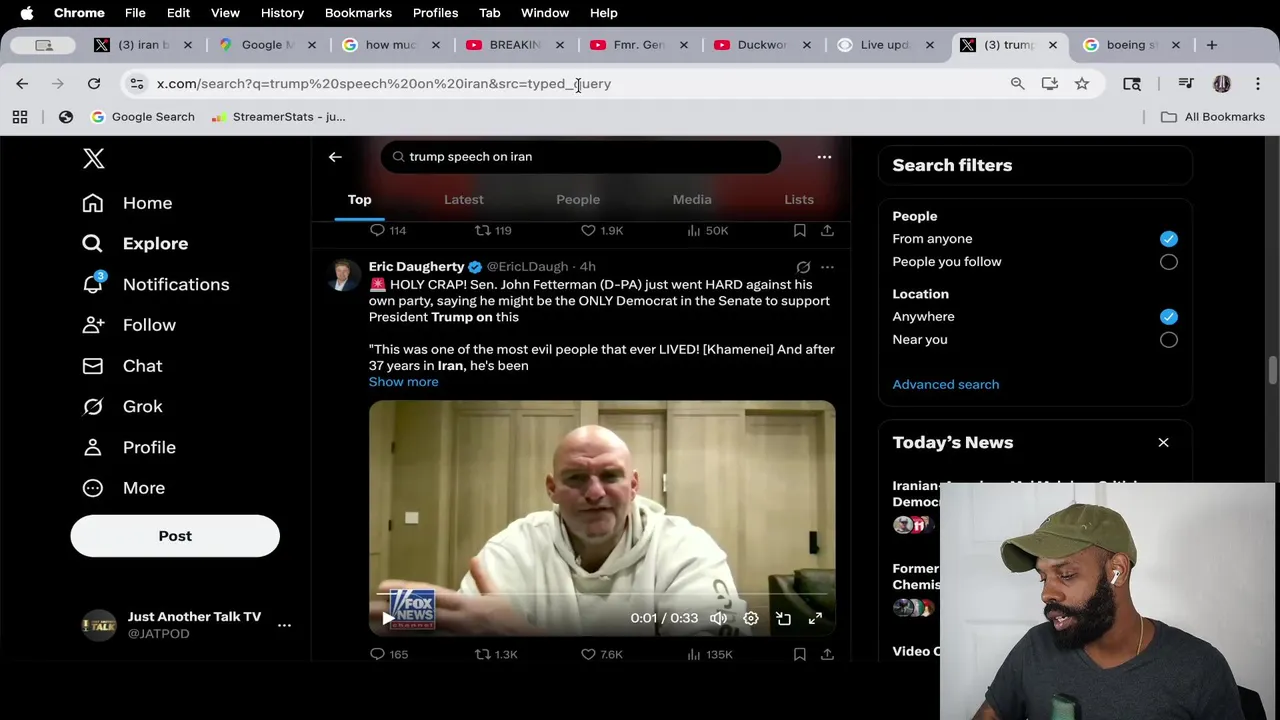Open Chat in the sidebar
The image size is (1280, 720).
pyautogui.click(x=122, y=366)
